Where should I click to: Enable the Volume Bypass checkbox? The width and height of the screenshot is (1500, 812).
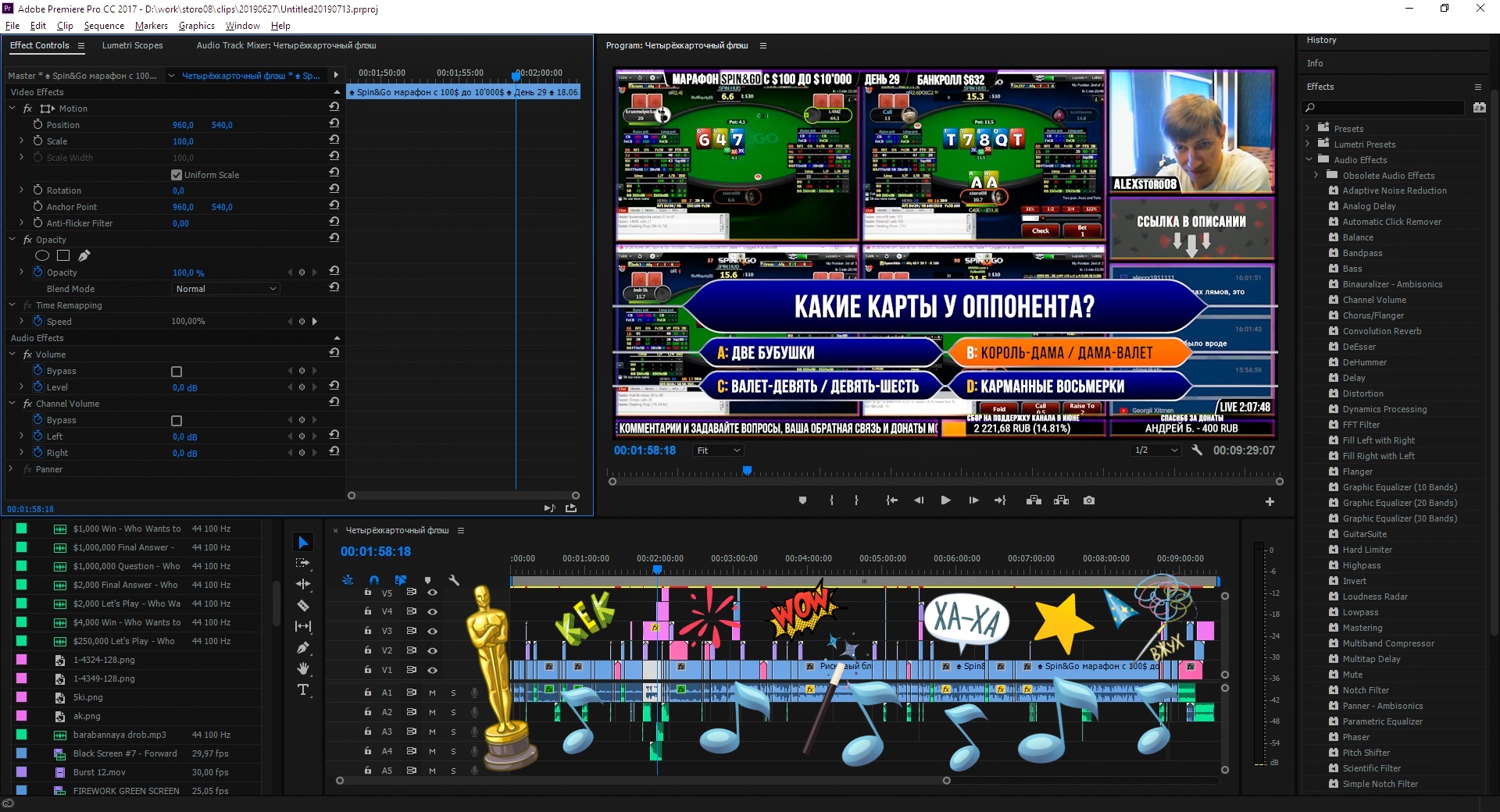tap(177, 372)
